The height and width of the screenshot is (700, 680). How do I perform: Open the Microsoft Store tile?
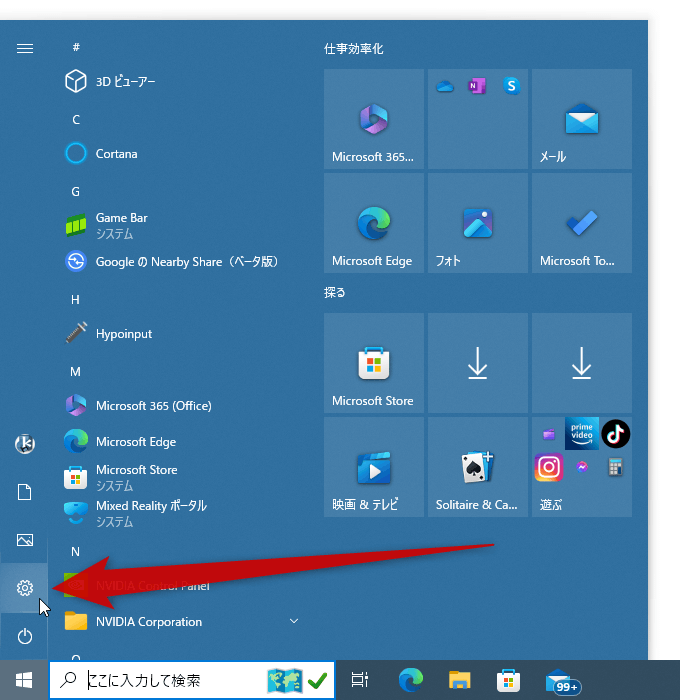374,362
